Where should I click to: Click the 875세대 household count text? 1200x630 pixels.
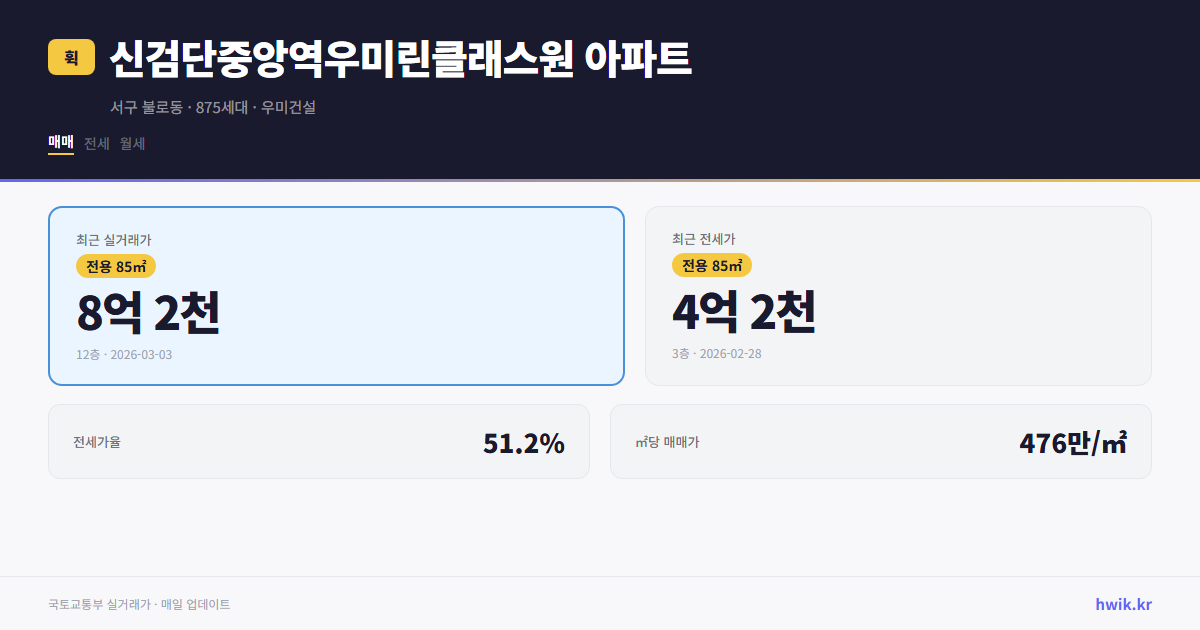click(x=222, y=107)
